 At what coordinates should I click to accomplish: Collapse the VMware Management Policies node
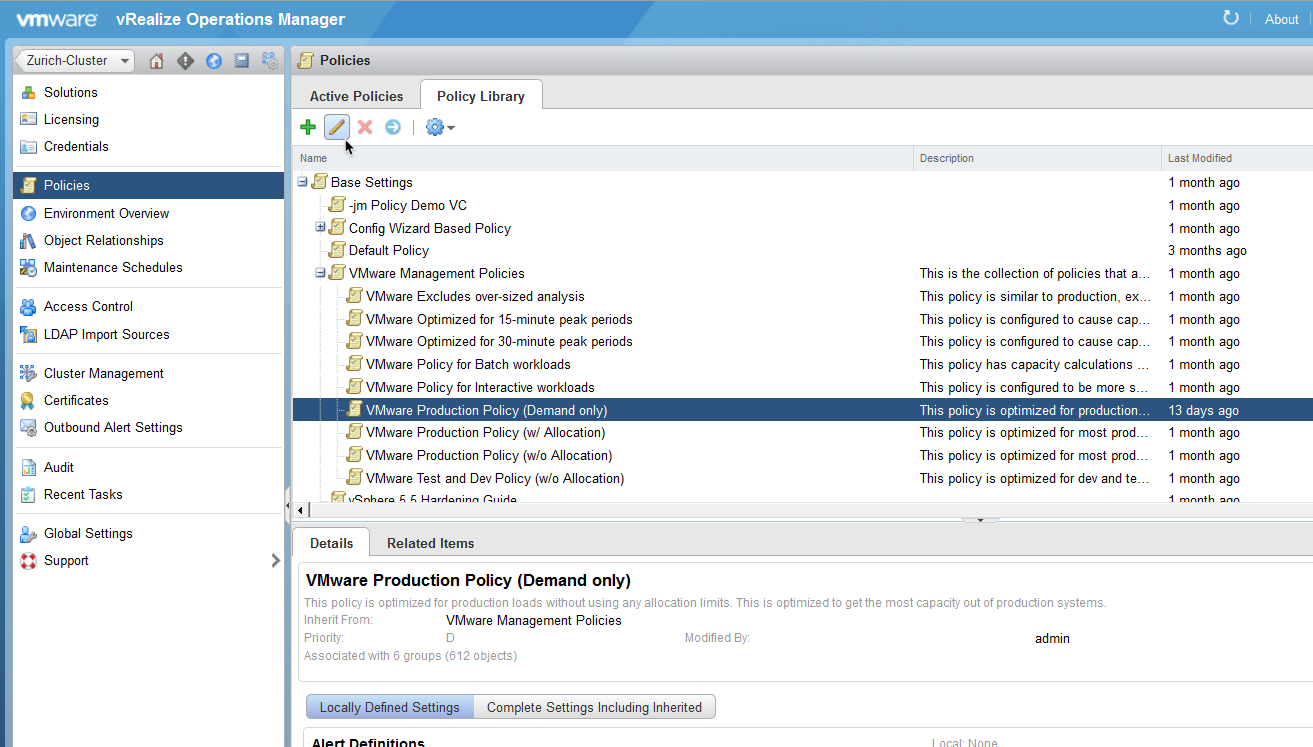[x=321, y=273]
